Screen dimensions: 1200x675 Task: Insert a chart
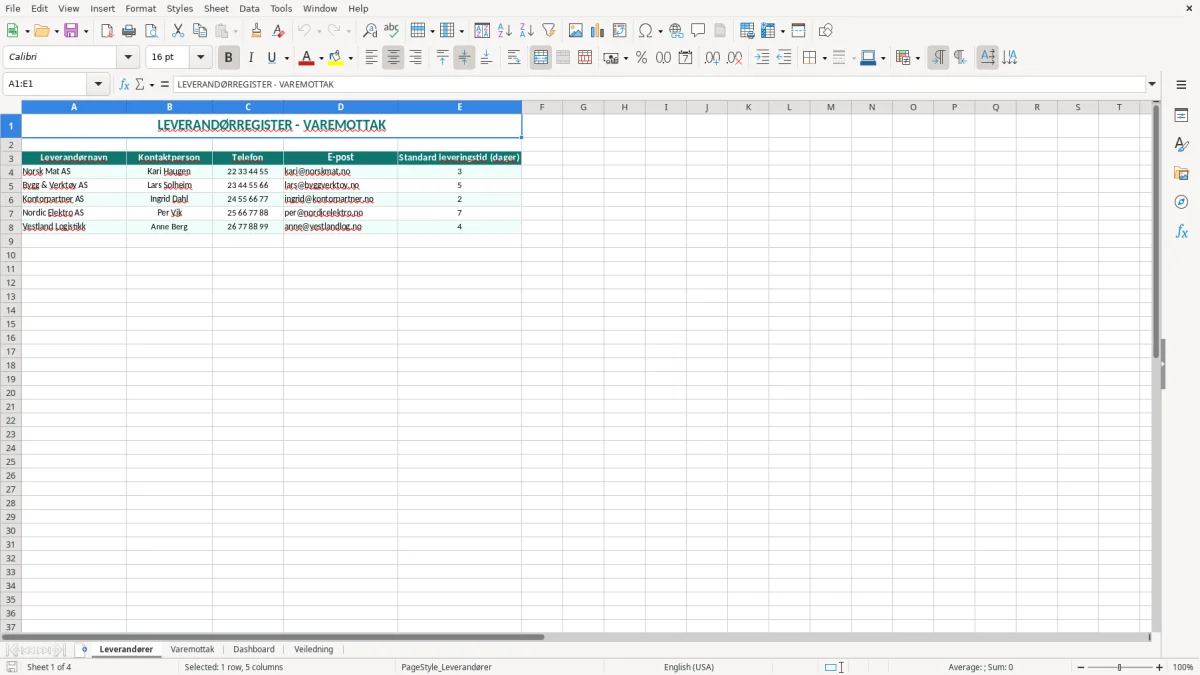(598, 31)
